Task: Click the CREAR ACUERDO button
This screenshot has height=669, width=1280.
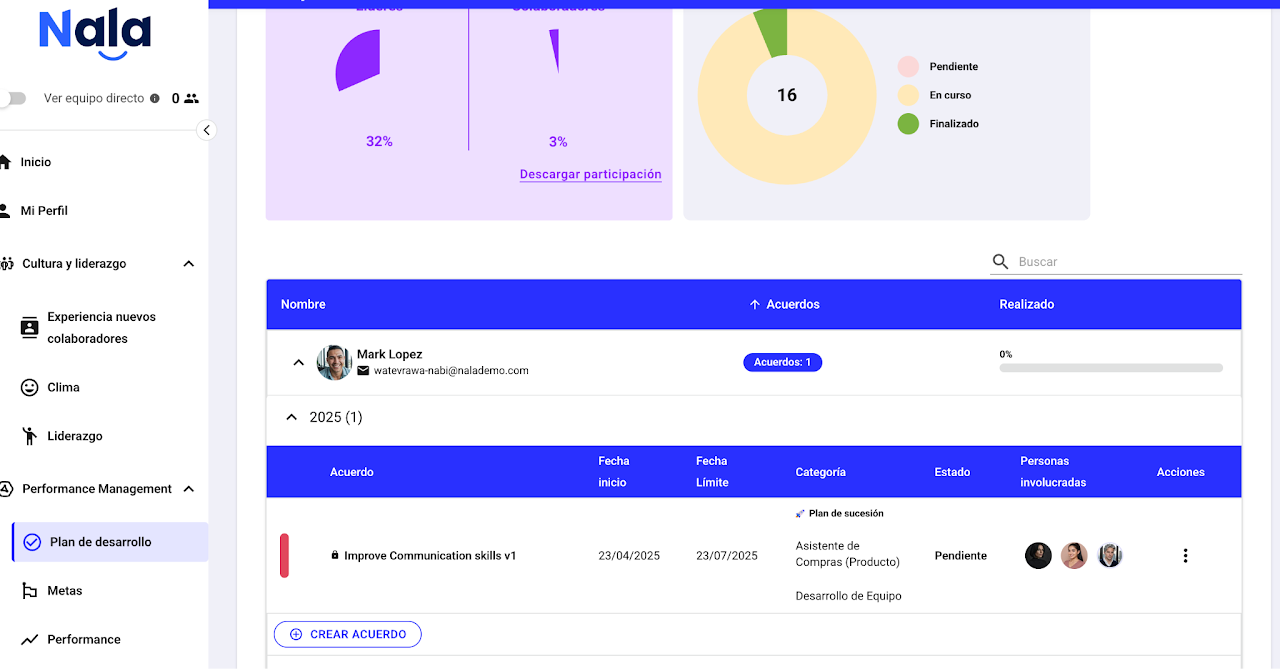Action: (347, 634)
